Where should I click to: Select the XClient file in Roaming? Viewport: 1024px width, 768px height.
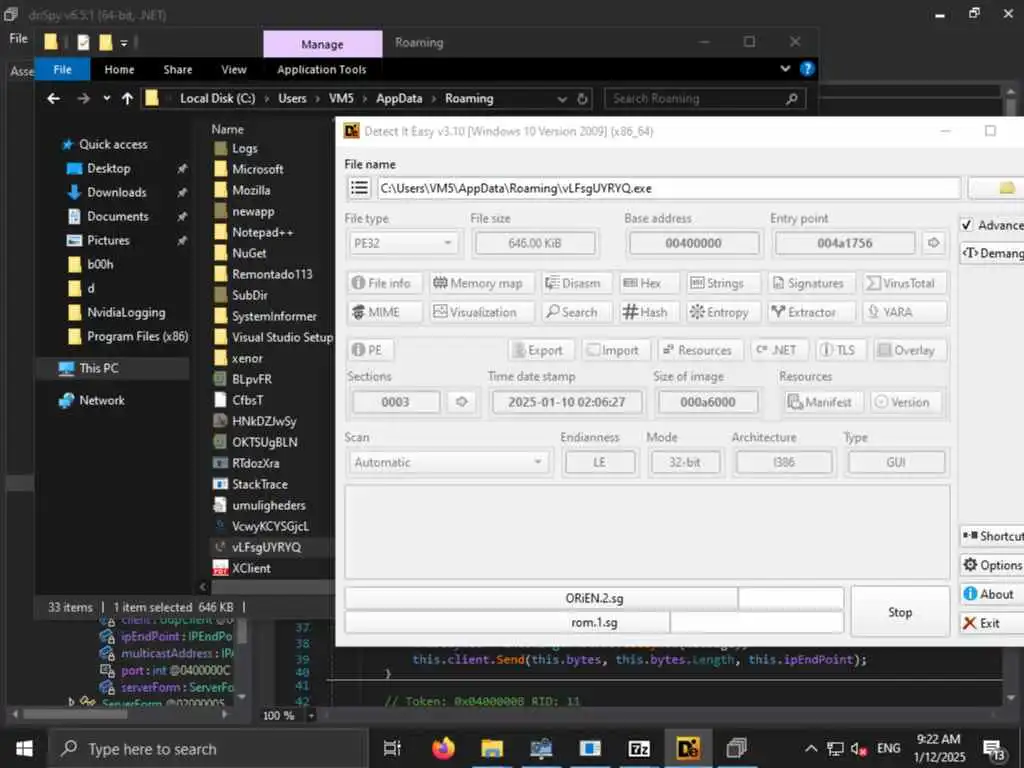point(251,568)
